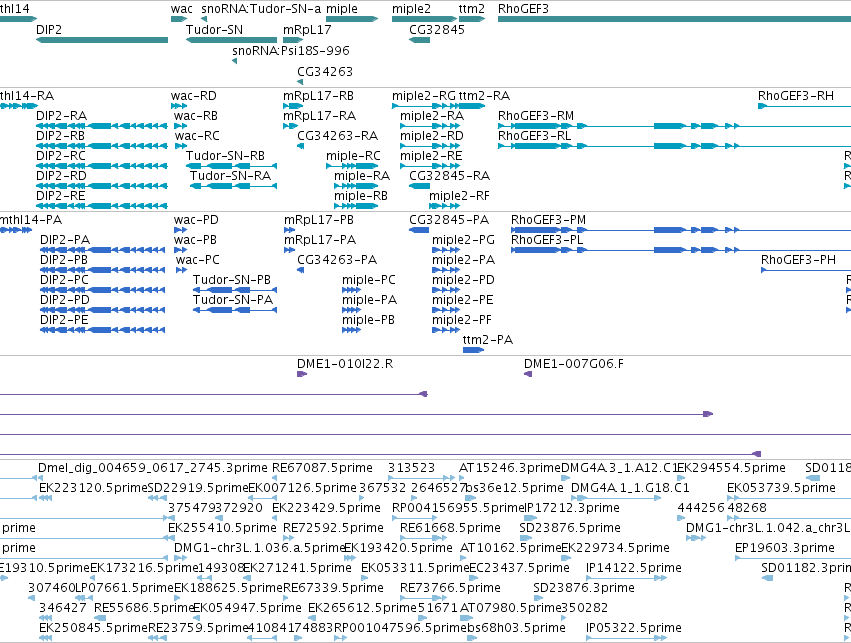Select the AT15246.3prime EST label

point(510,468)
